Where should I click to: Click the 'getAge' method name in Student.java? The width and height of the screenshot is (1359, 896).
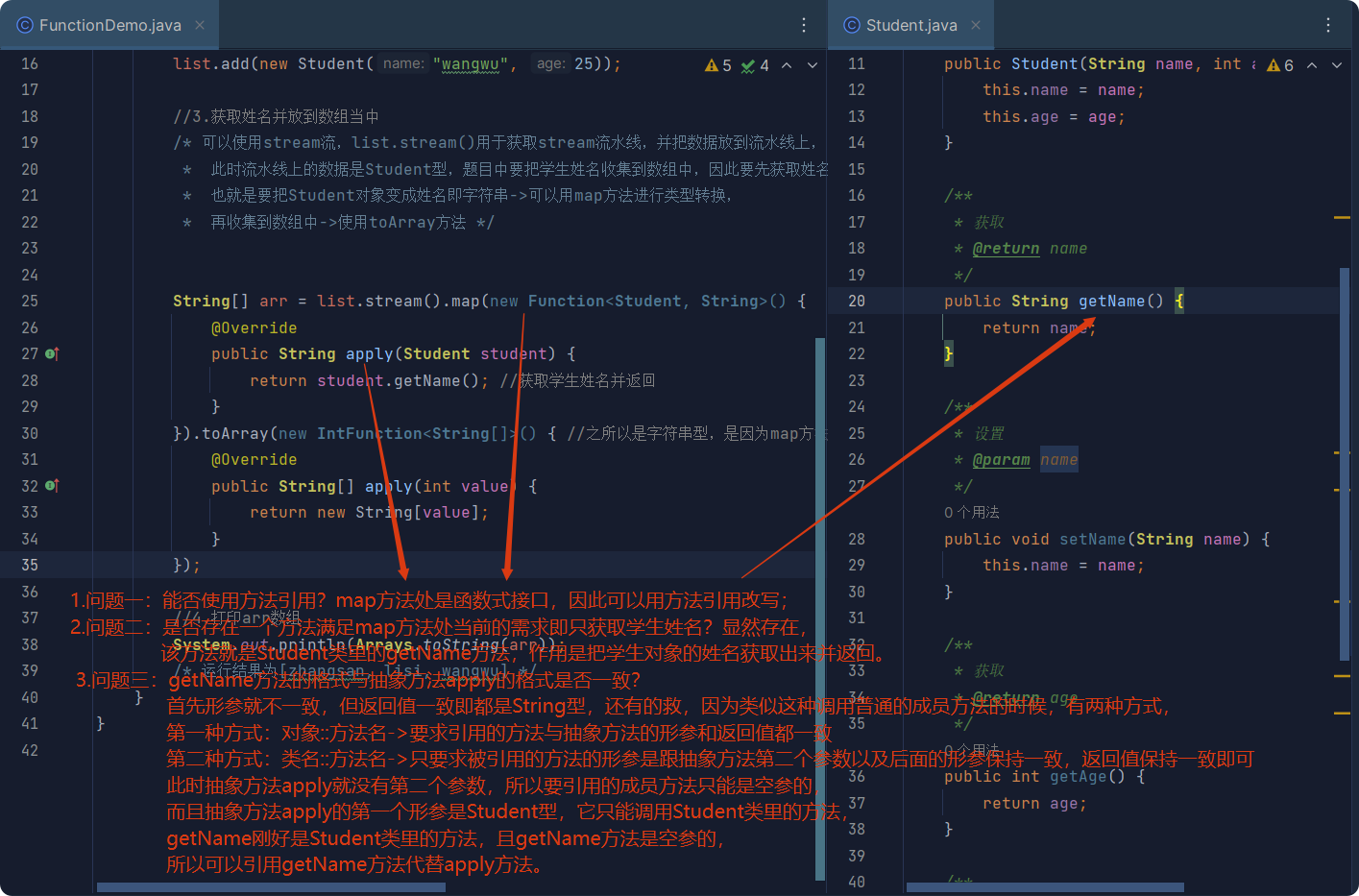point(1079,777)
